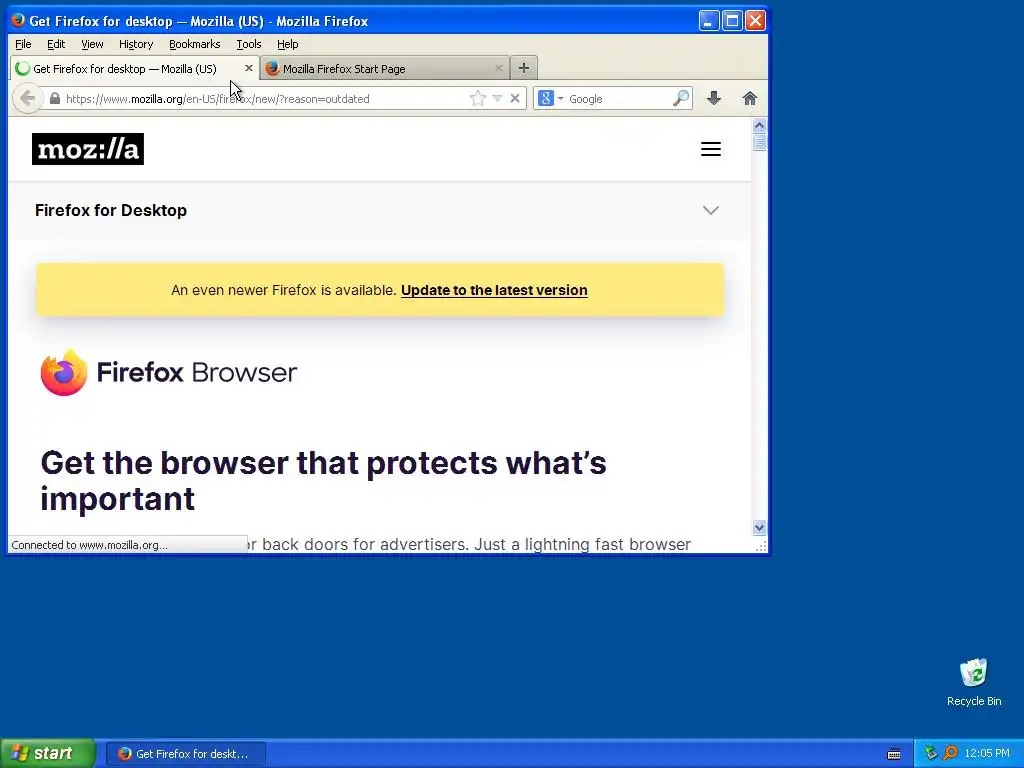Click the Firefox icon in the title bar
The image size is (1024, 768).
pyautogui.click(x=18, y=20)
